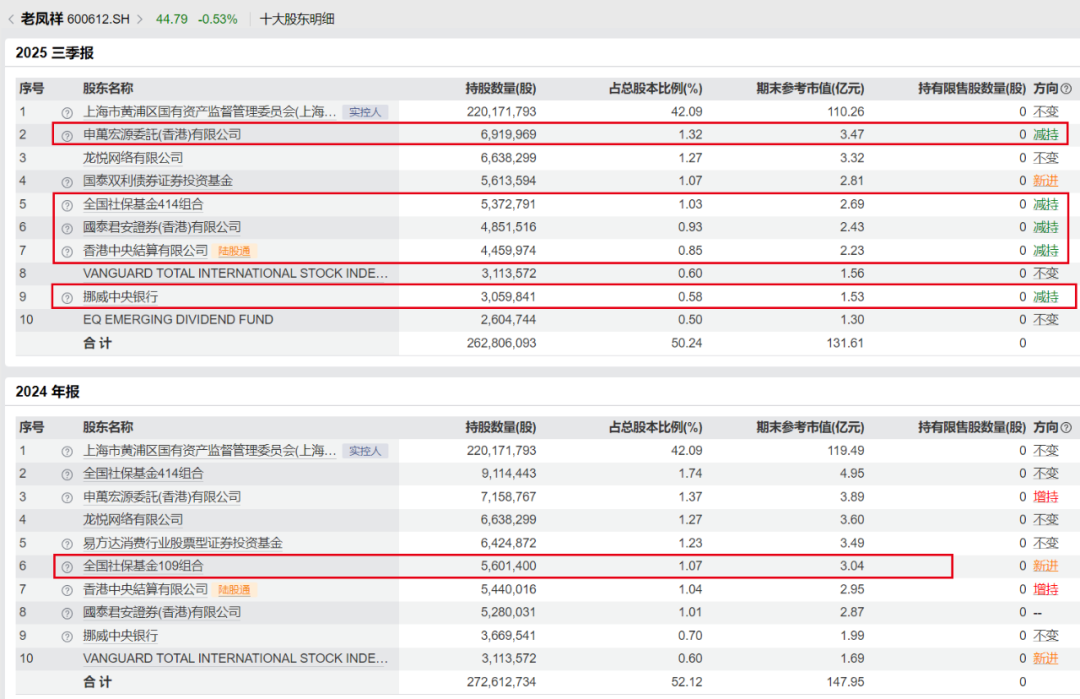Open 國泰君安證券(香港)有限公司 link in 2024 年报
Image resolution: width=1080 pixels, height=699 pixels.
point(162,612)
